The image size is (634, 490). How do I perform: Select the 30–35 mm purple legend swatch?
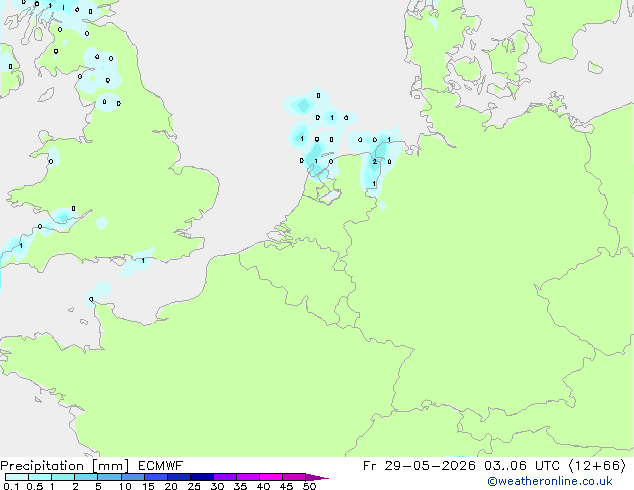pos(225,477)
